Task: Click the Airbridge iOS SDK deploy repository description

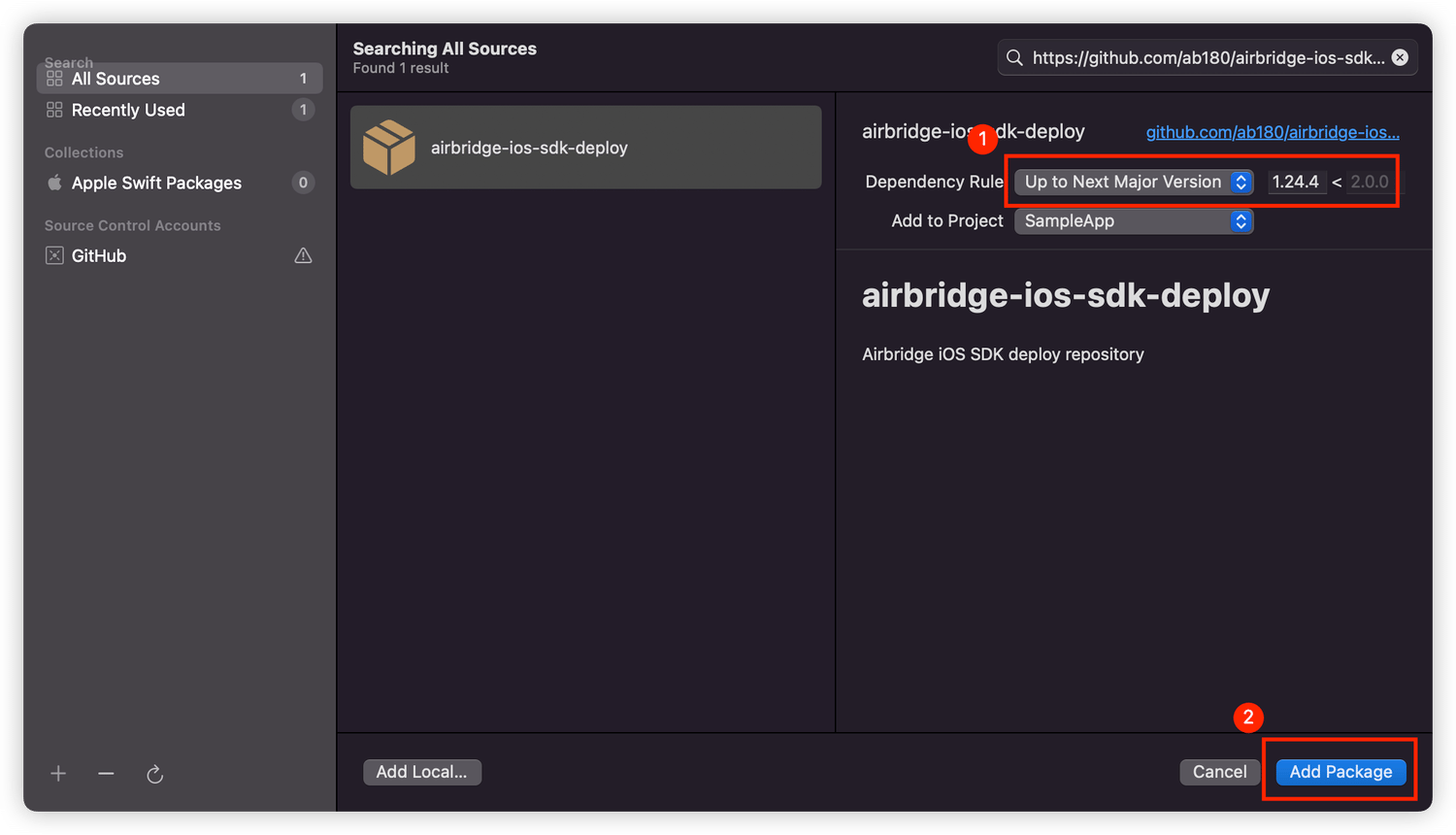Action: tap(1003, 354)
